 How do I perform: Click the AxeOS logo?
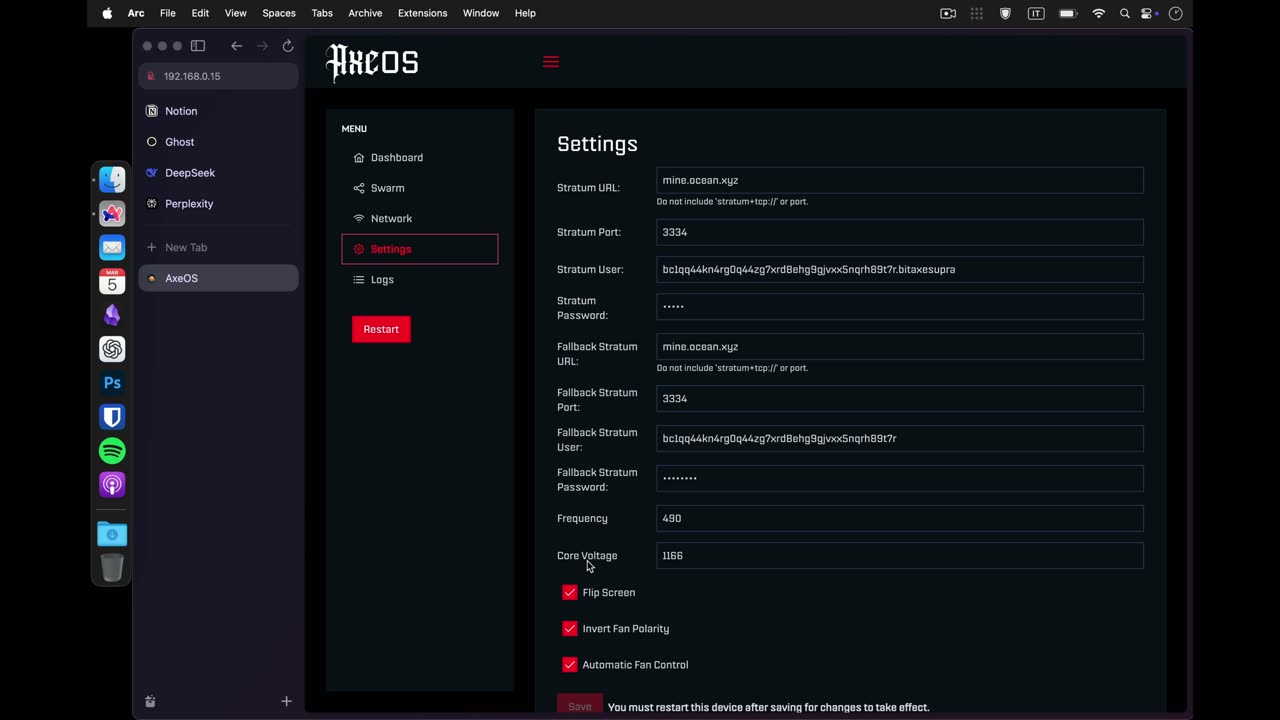click(x=372, y=62)
